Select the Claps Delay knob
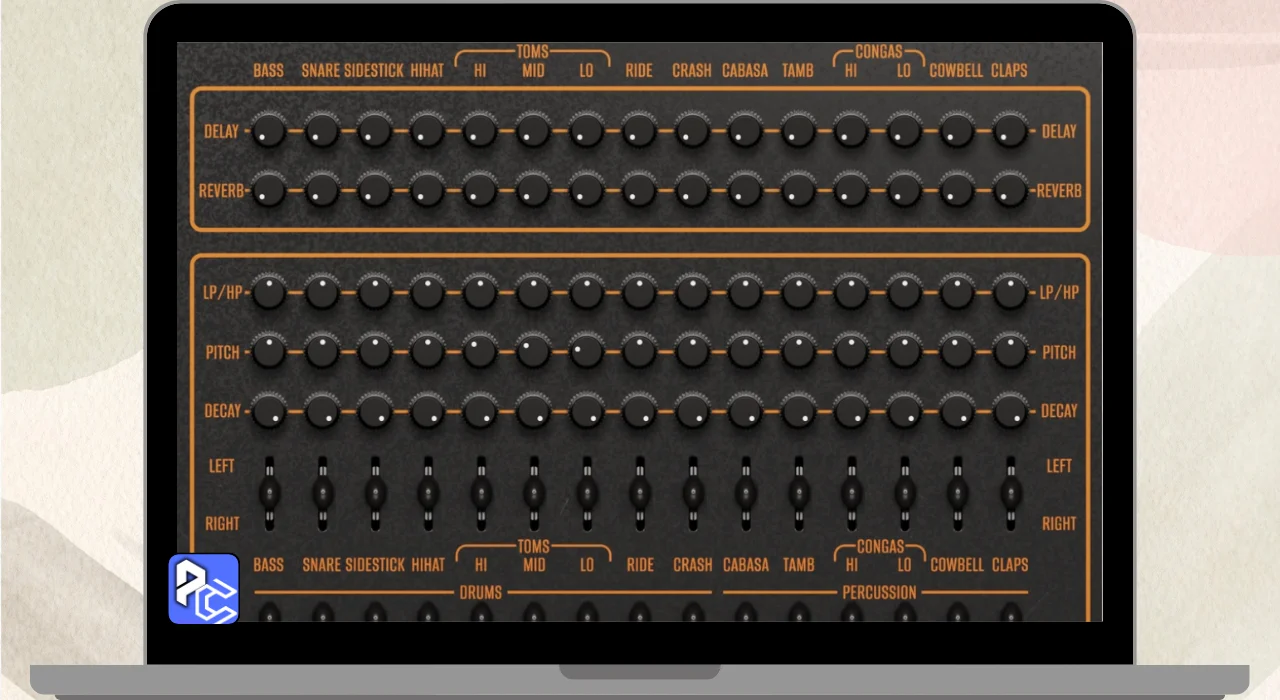Image resolution: width=1280 pixels, height=700 pixels. tap(1010, 131)
